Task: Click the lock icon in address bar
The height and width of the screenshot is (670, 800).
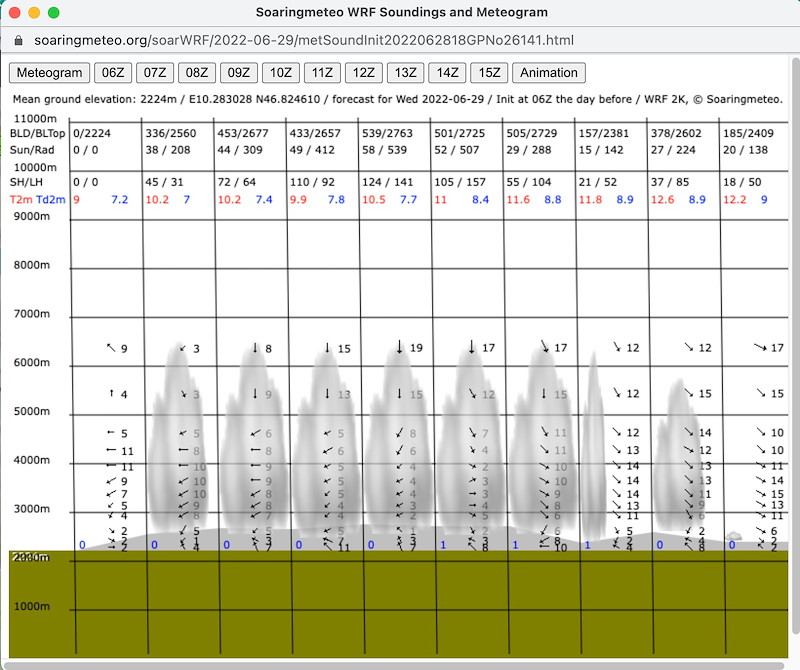Action: coord(18,40)
